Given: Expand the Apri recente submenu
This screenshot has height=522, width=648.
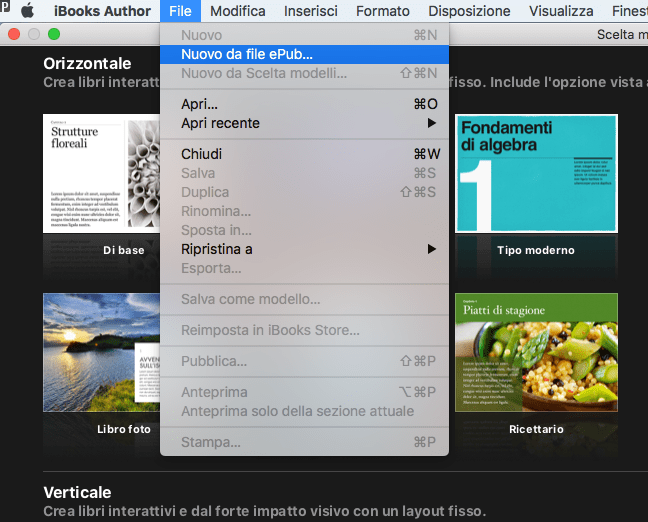Looking at the screenshot, I should pyautogui.click(x=304, y=123).
